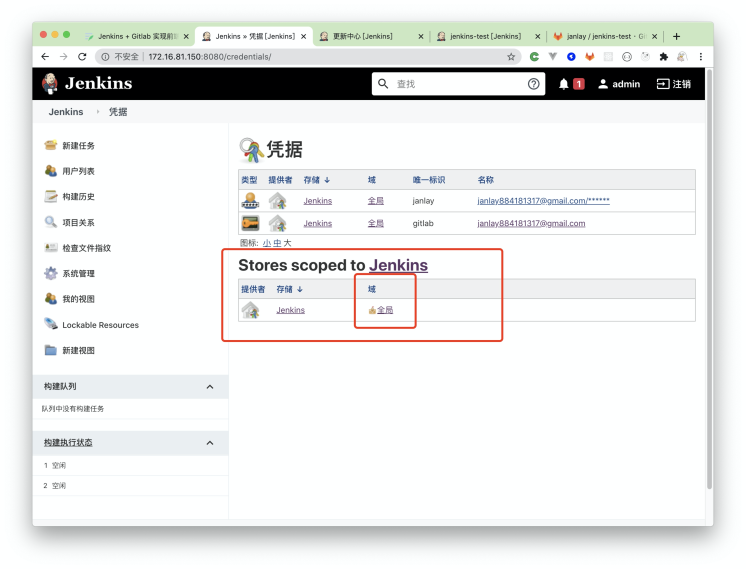
Task: Click the address bar URL
Action: pos(210,57)
